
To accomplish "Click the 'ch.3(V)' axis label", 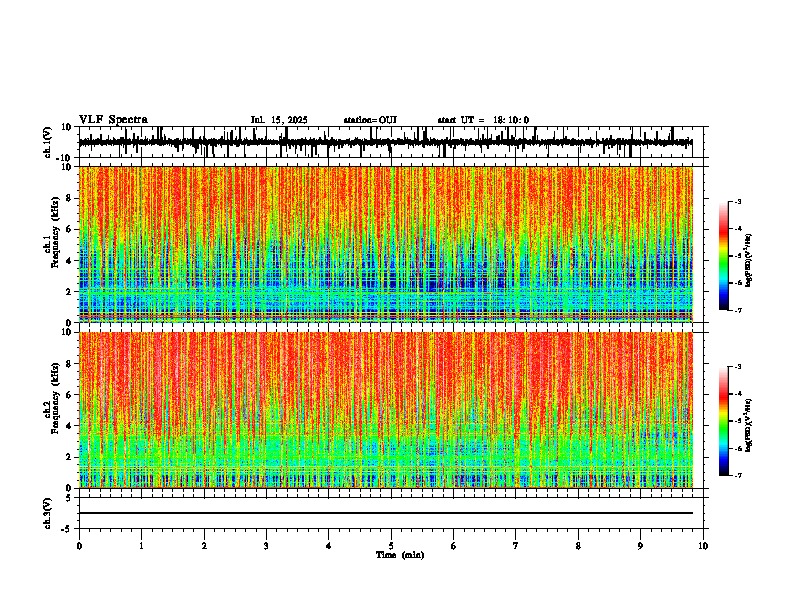I will [x=47, y=513].
